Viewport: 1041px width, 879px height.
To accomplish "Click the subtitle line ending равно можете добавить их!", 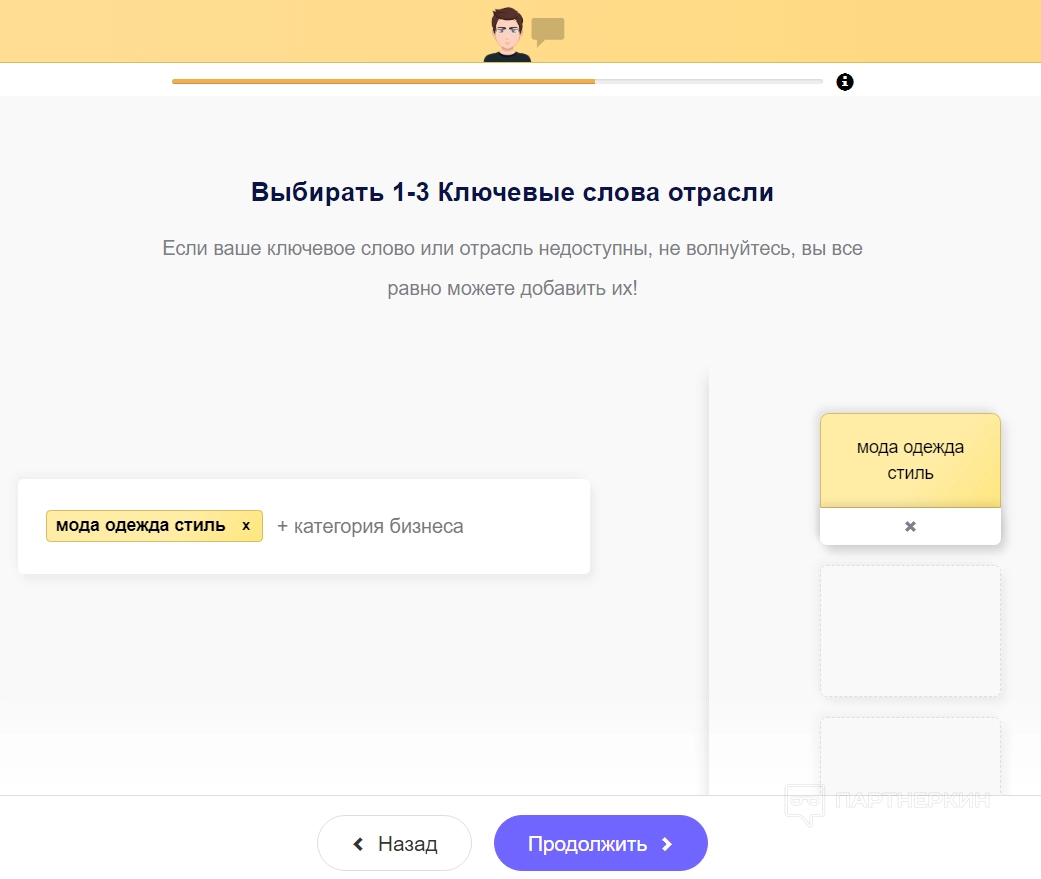I will (513, 288).
